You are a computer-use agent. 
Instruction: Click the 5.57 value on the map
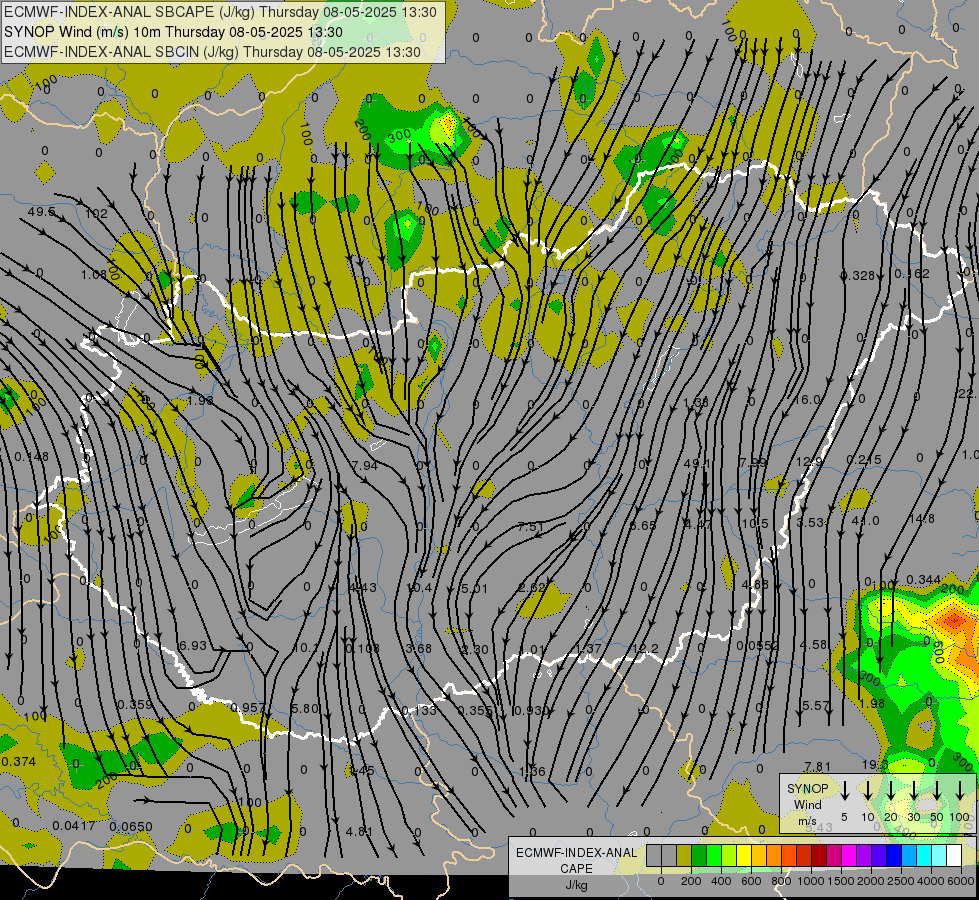pos(815,706)
